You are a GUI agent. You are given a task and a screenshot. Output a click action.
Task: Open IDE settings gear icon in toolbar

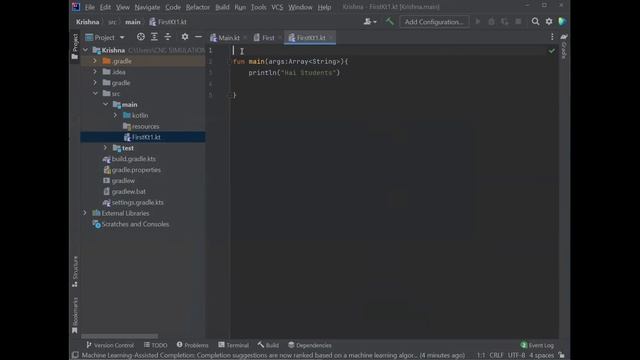[549, 21]
